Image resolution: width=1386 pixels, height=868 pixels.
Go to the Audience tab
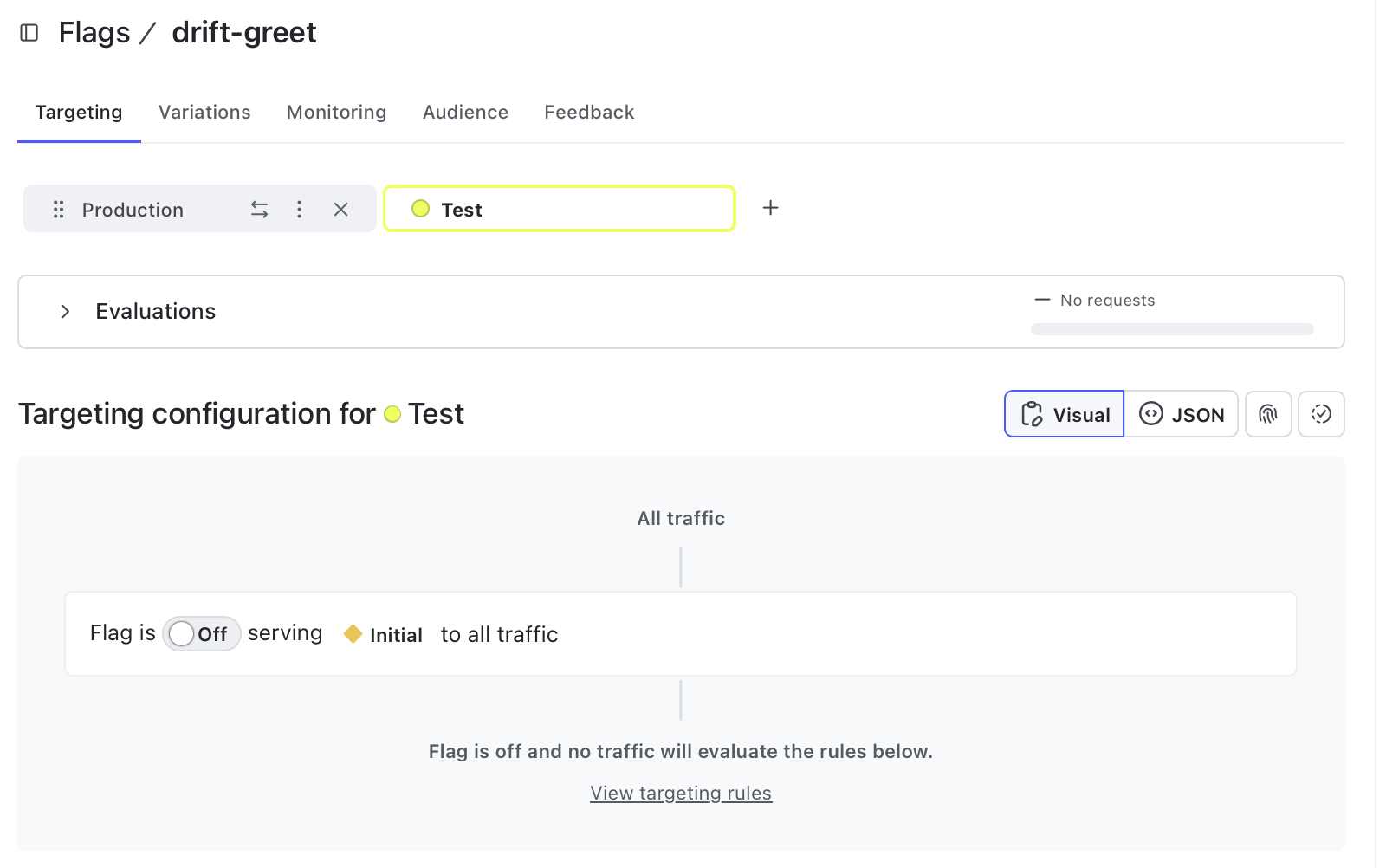point(465,113)
